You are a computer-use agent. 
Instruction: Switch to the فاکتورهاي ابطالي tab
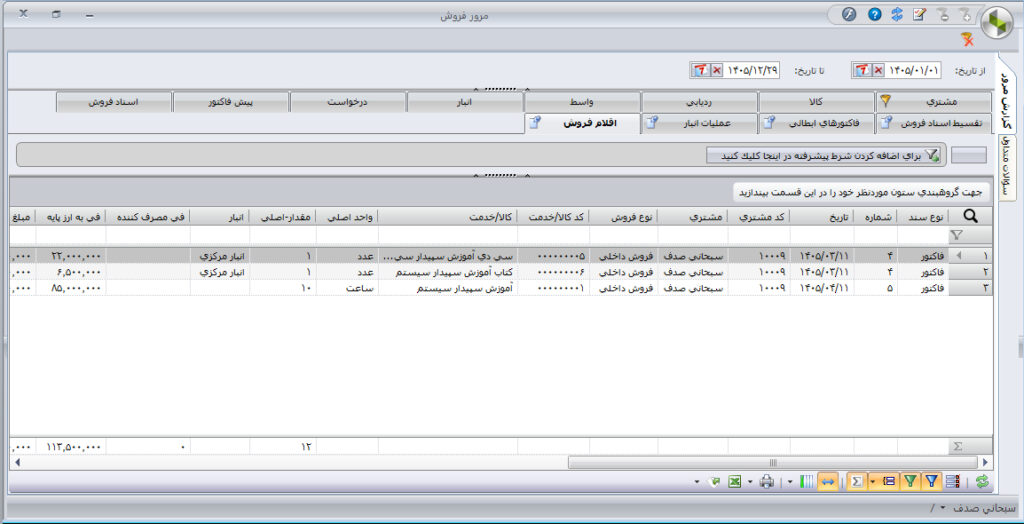coord(816,123)
